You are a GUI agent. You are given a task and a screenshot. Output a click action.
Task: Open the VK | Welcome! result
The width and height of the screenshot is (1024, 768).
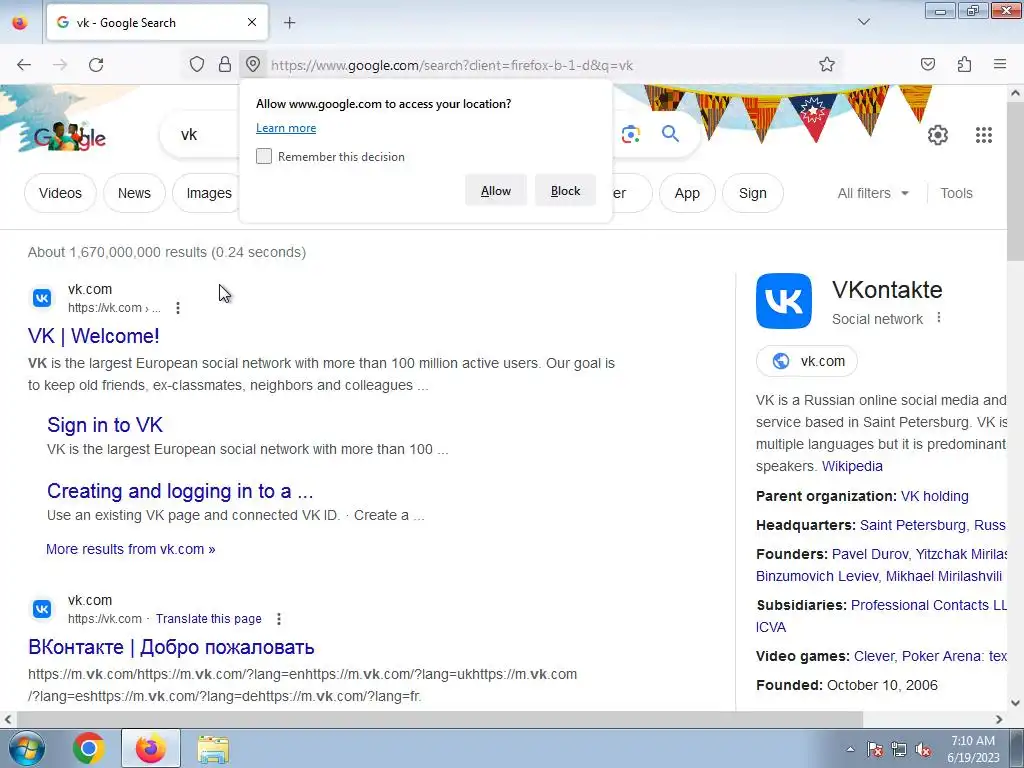pyautogui.click(x=93, y=336)
